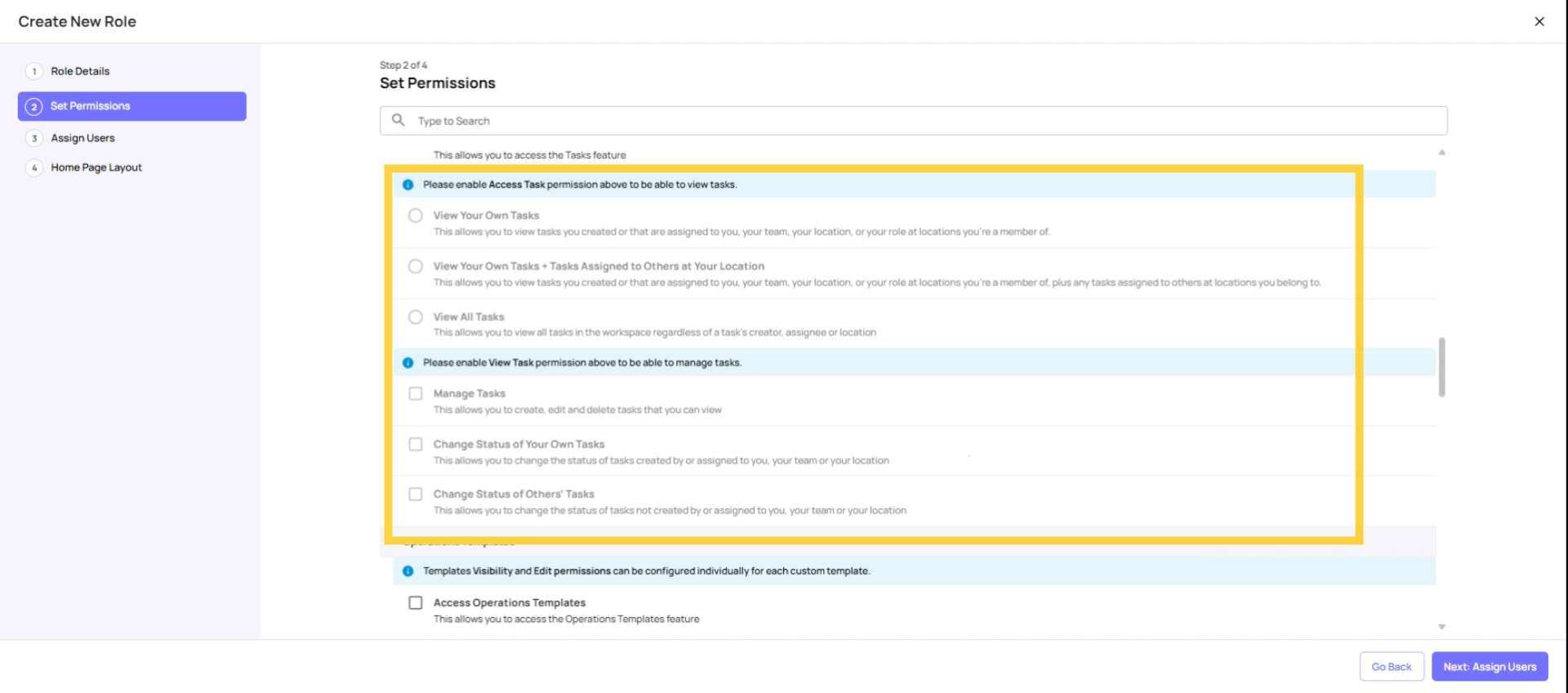Click step 3 number circle icon
Viewport: 1568px width, 693px height.
tap(34, 138)
